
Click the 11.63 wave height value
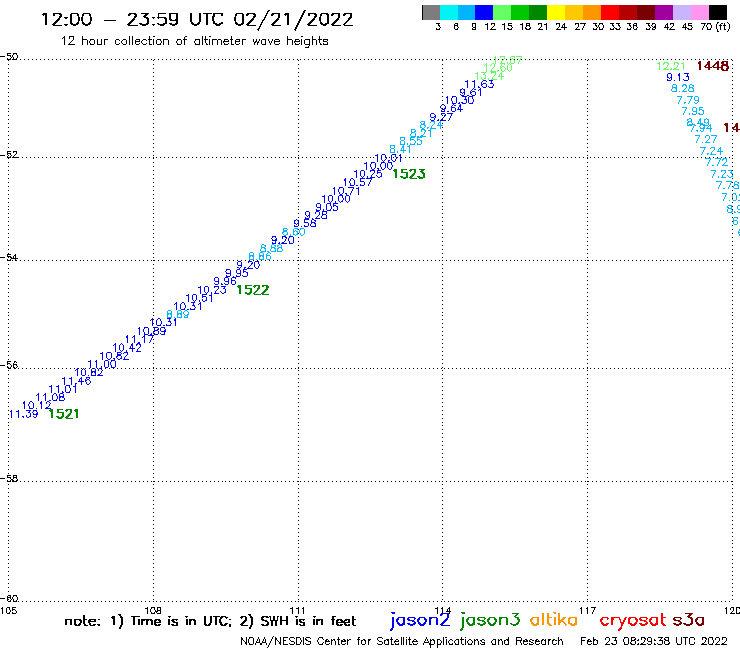(479, 84)
